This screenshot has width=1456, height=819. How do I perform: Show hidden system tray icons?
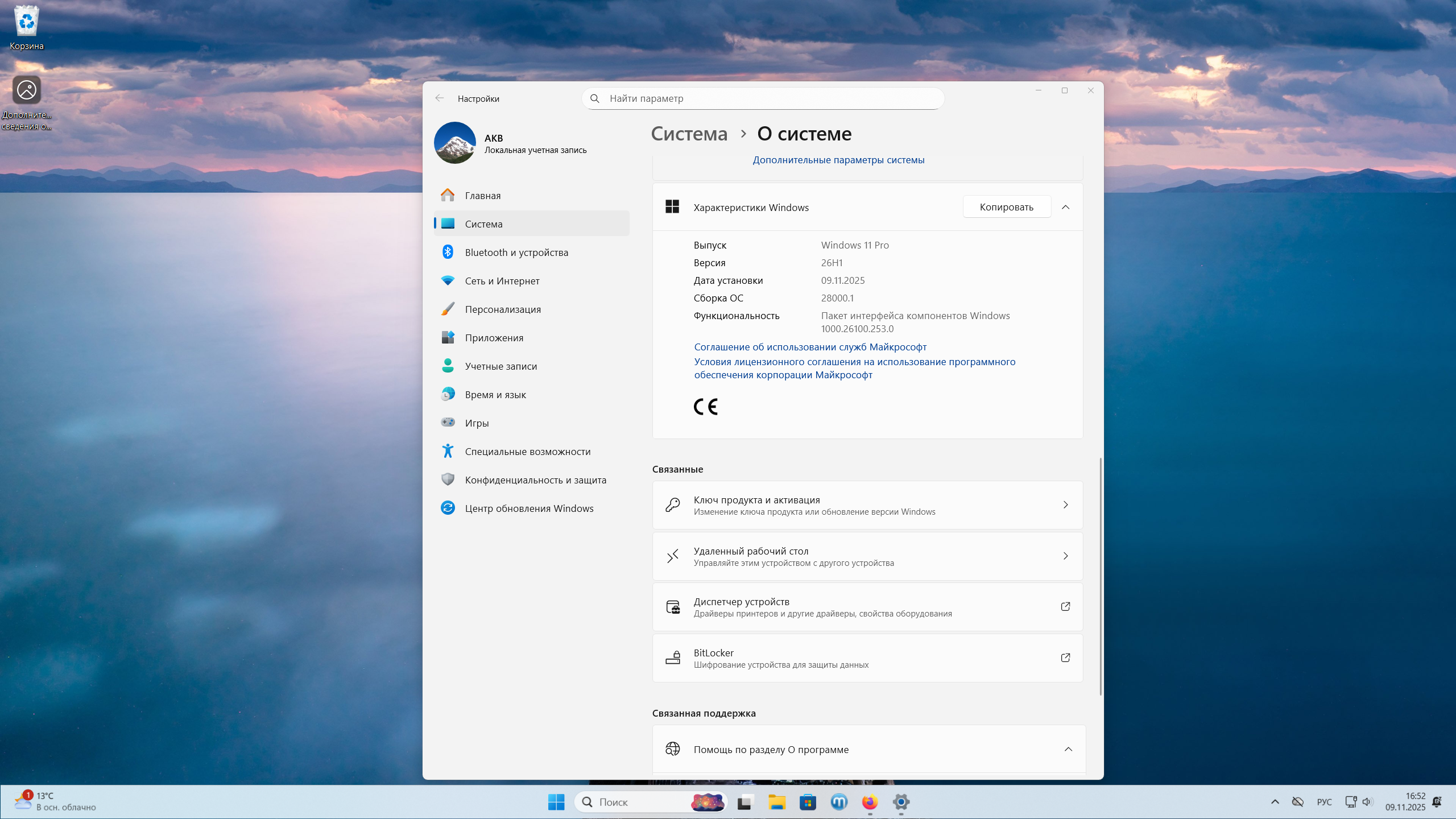click(1275, 802)
